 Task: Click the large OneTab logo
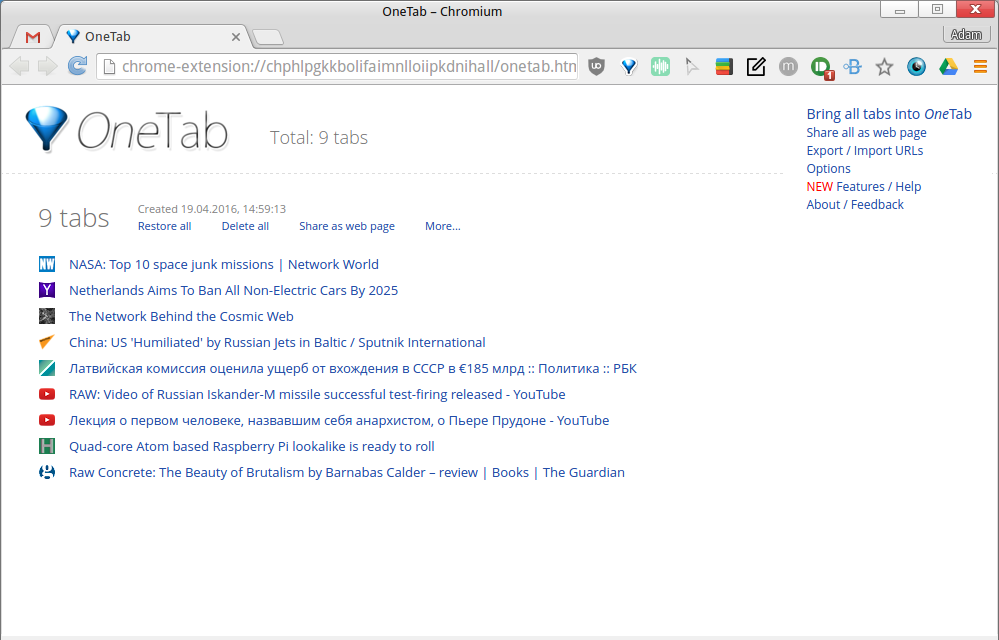127,130
